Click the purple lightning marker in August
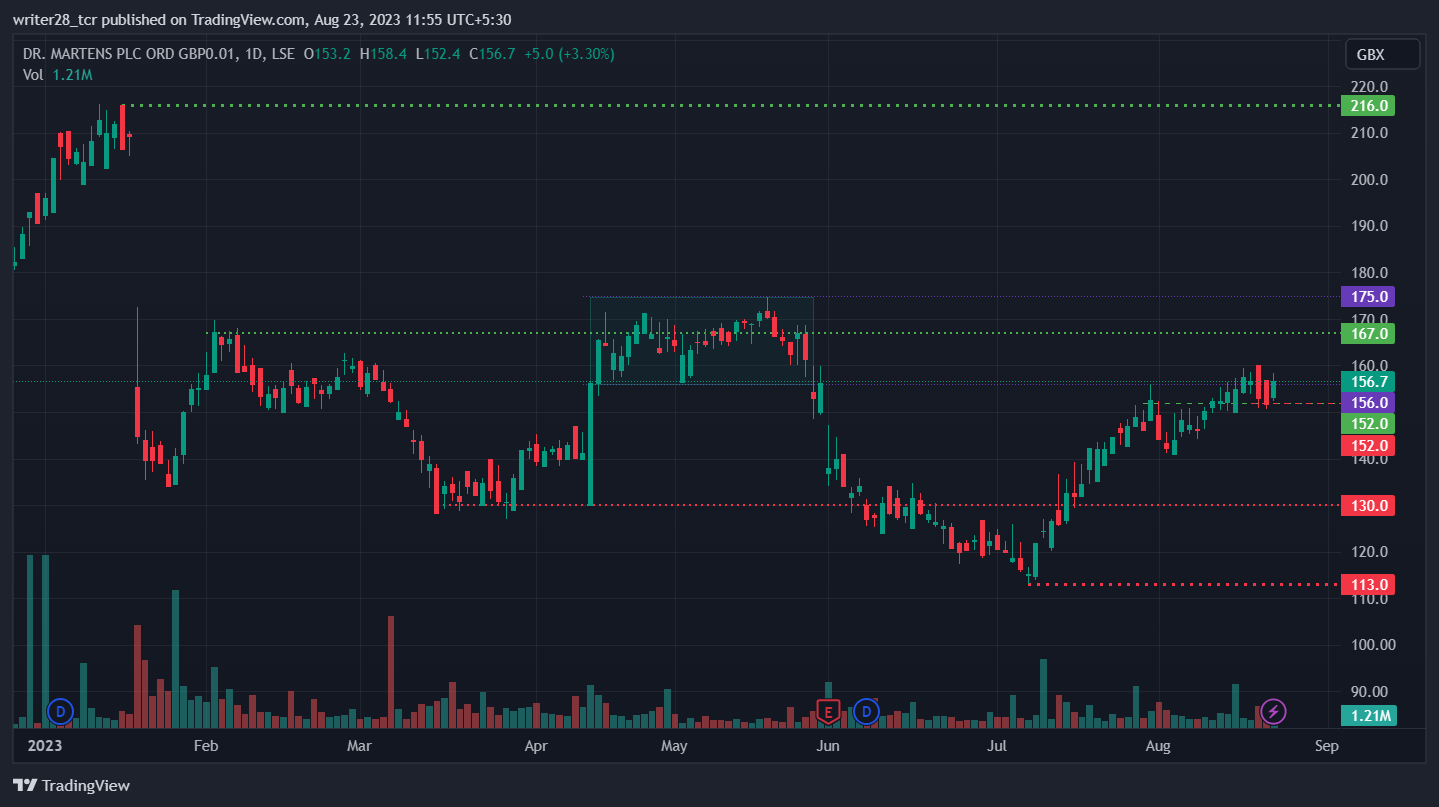The width and height of the screenshot is (1439, 807). click(x=1273, y=712)
